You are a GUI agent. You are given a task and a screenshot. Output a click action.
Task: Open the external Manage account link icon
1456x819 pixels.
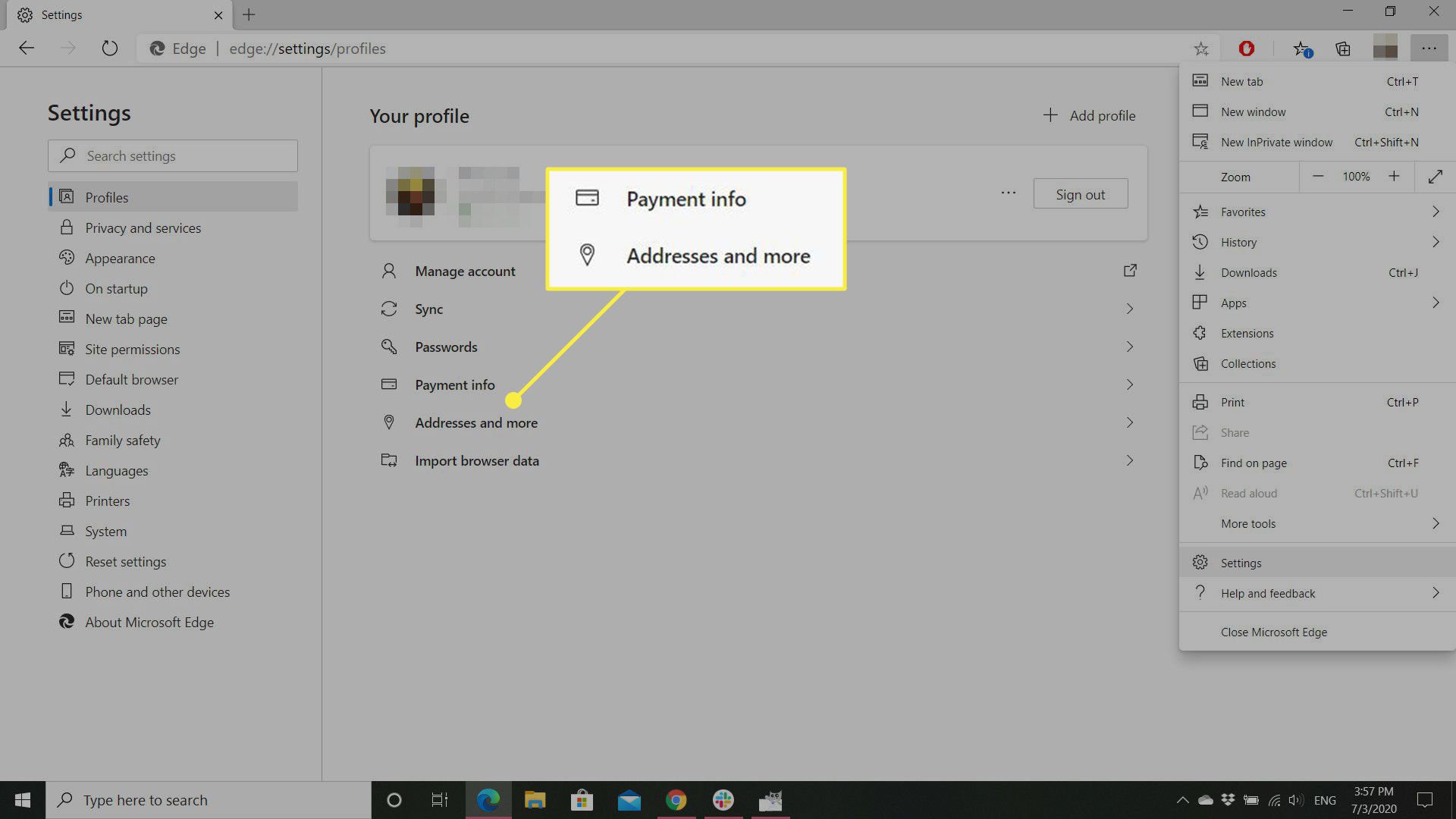pyautogui.click(x=1130, y=271)
